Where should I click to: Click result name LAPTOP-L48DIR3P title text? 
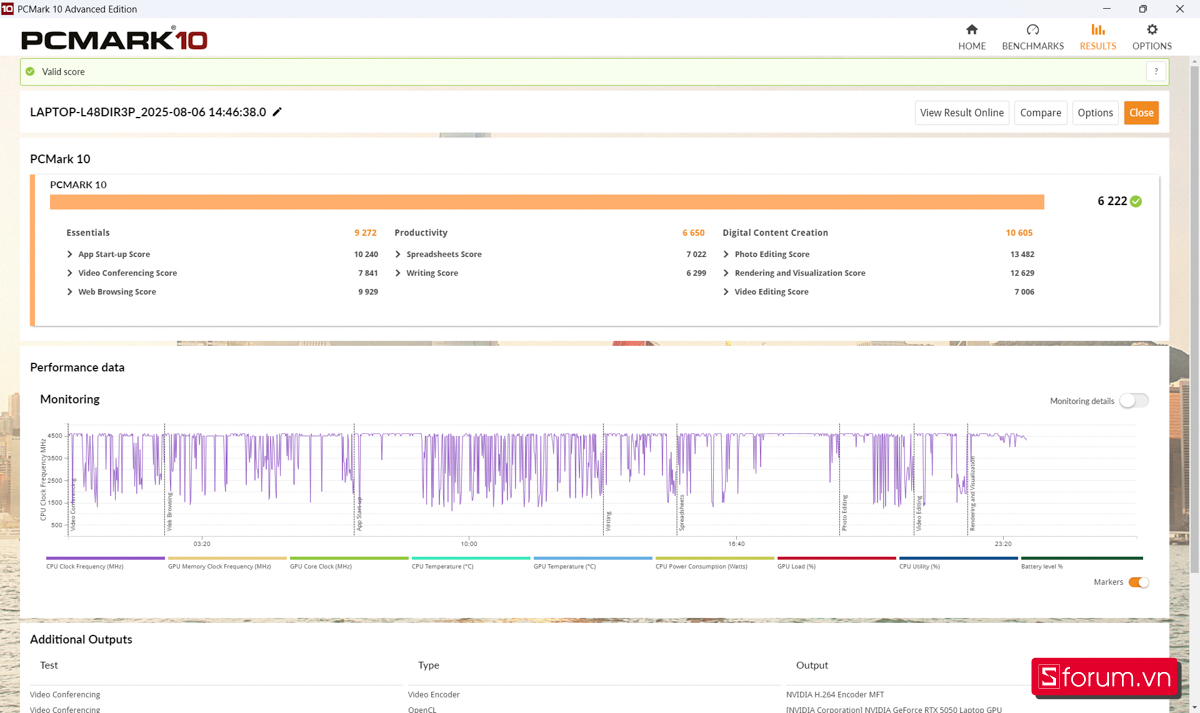click(x=148, y=112)
